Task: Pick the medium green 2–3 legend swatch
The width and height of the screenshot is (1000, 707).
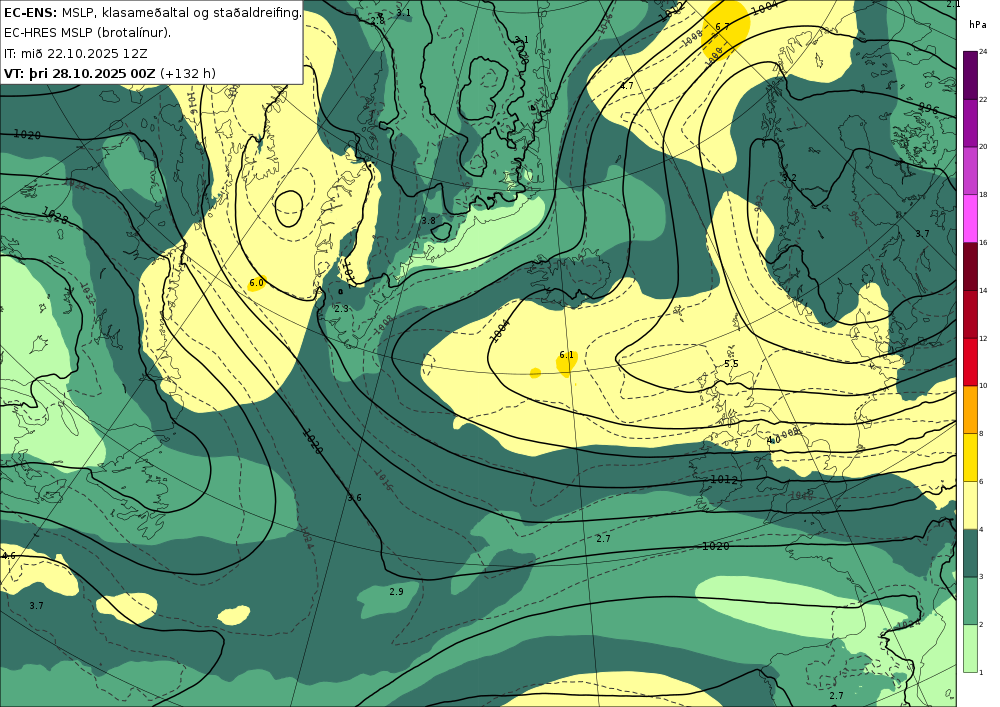Action: tap(970, 601)
